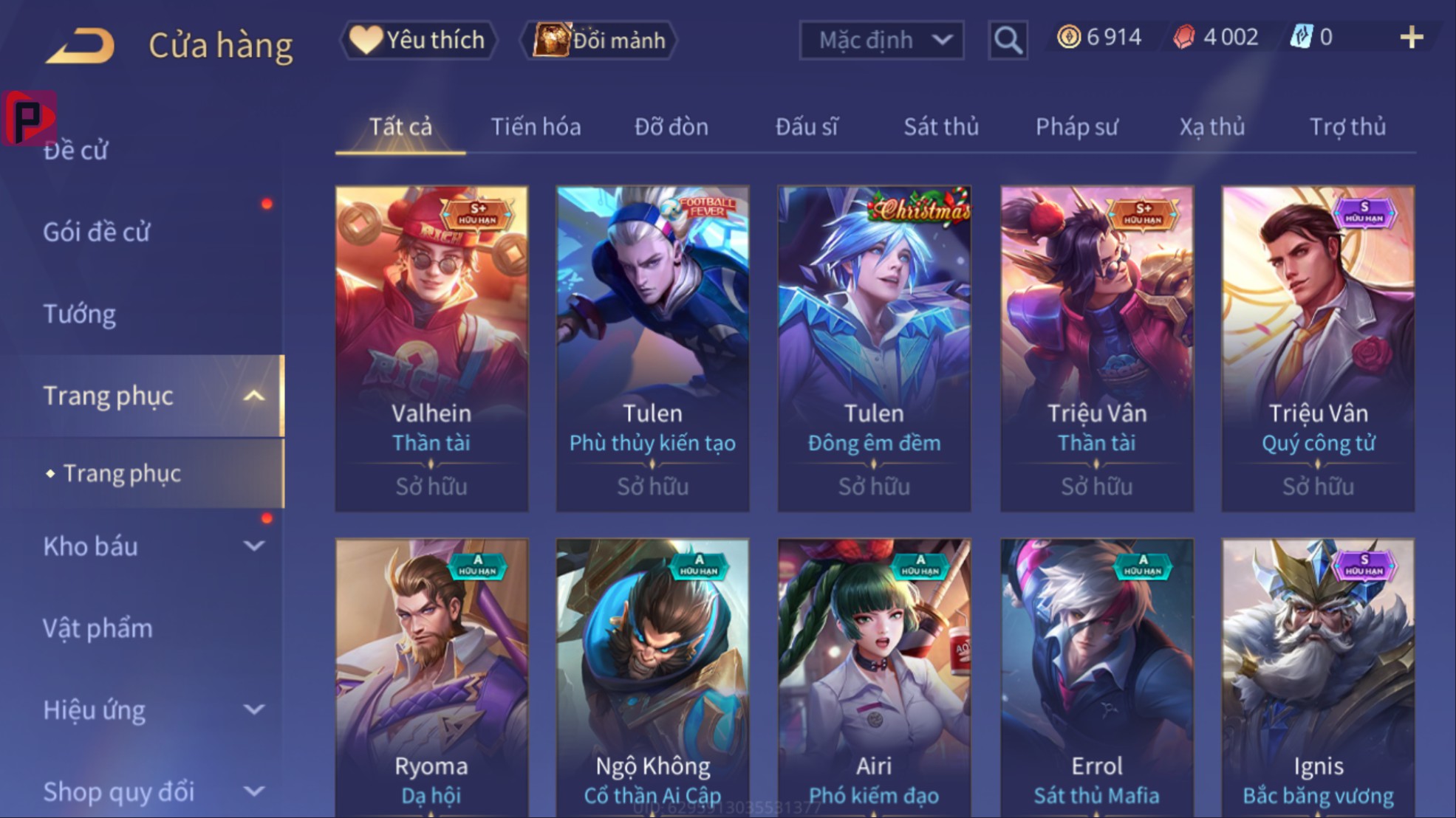Tap the plus icon to add currency

click(1411, 38)
